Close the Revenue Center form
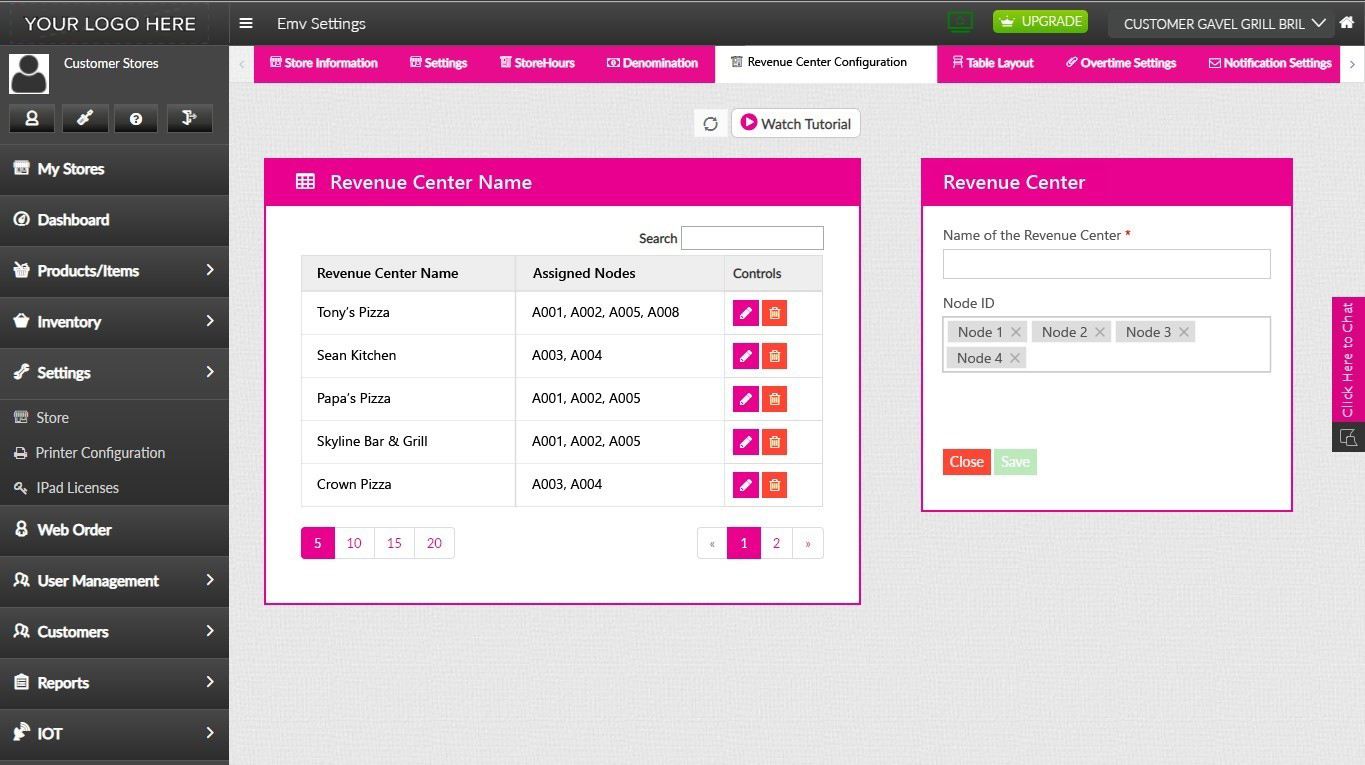1365x765 pixels. (966, 462)
